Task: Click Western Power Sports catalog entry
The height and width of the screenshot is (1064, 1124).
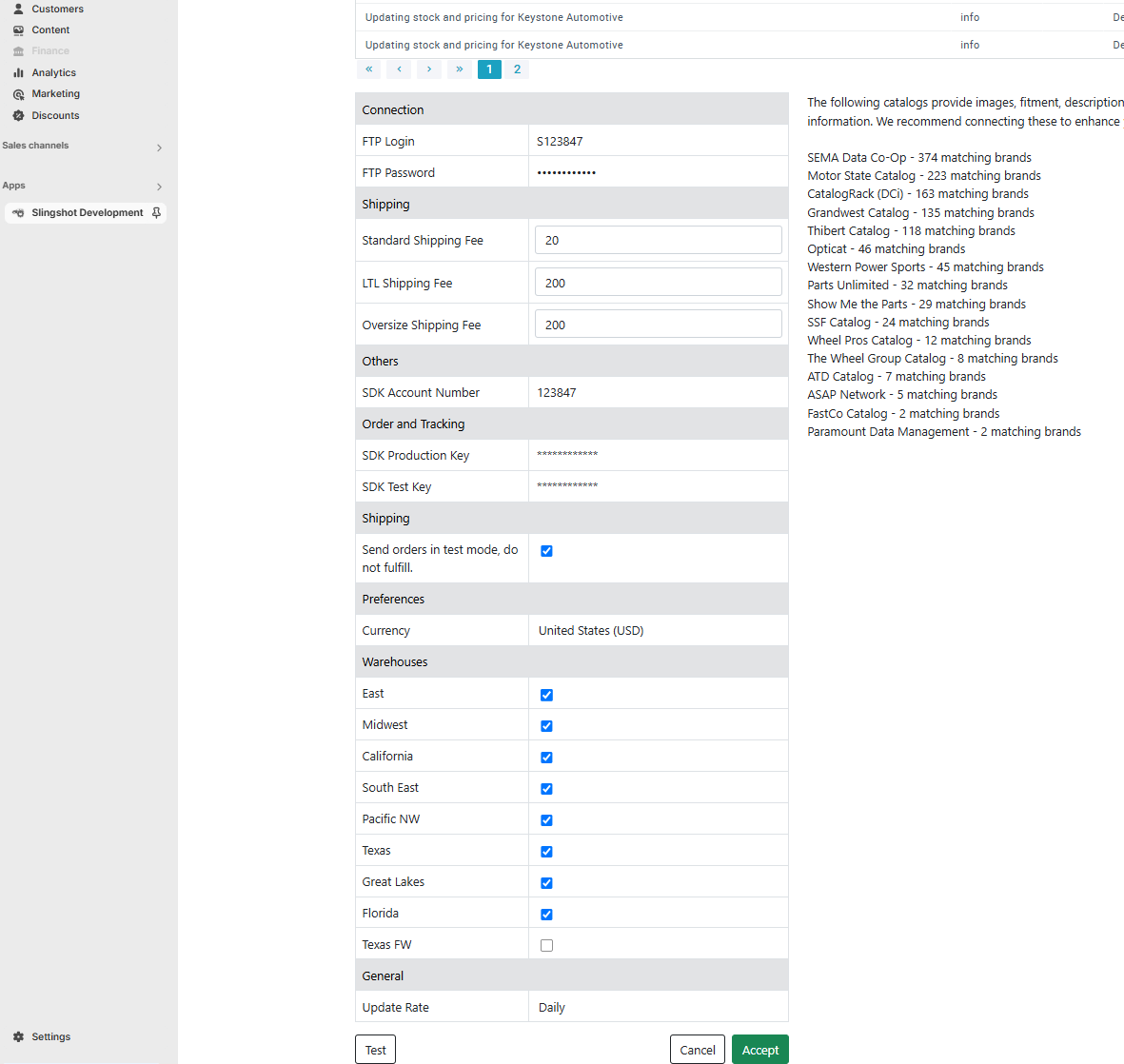Action: (925, 266)
